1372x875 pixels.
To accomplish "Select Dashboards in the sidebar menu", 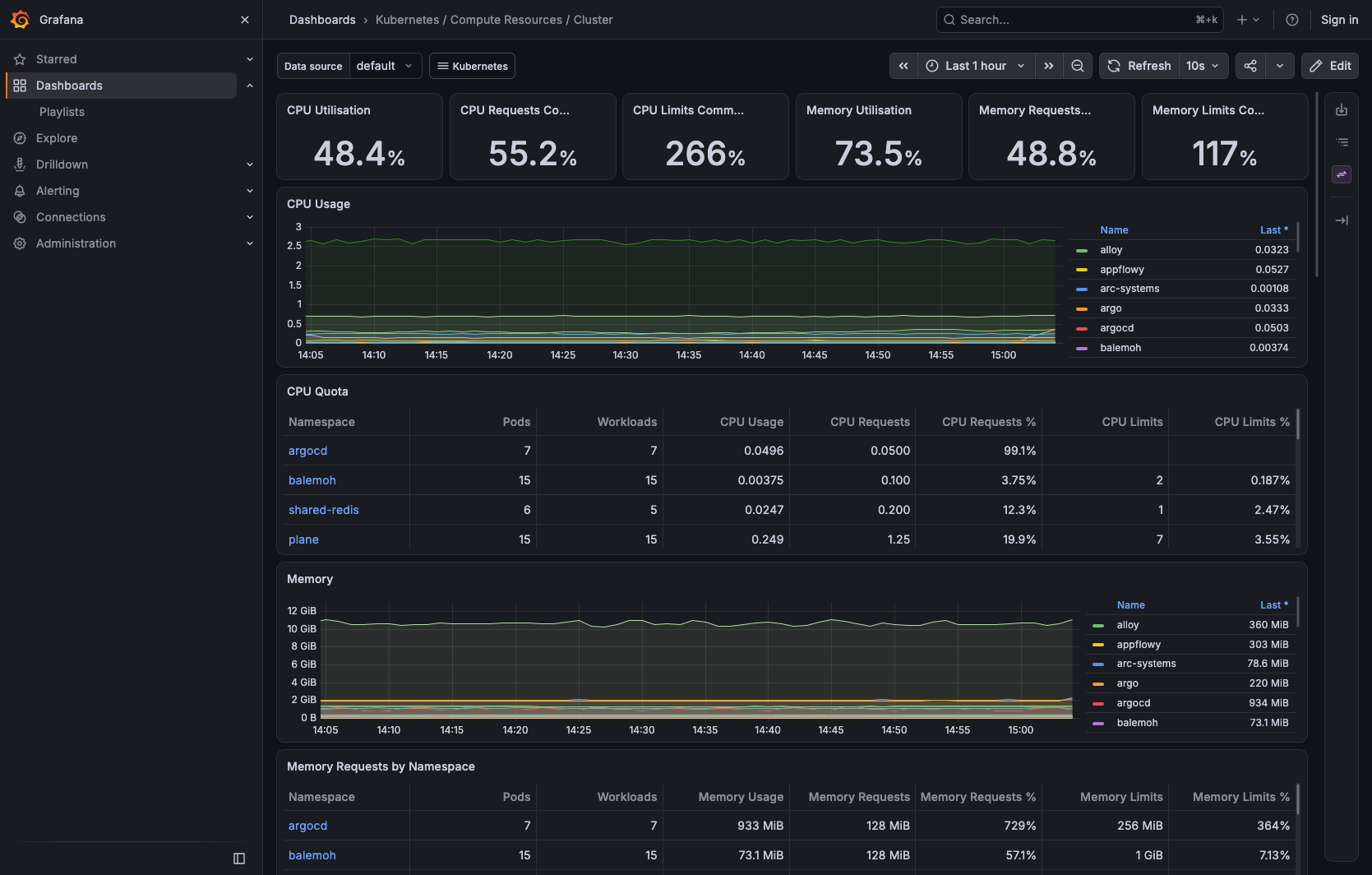I will tap(122, 86).
